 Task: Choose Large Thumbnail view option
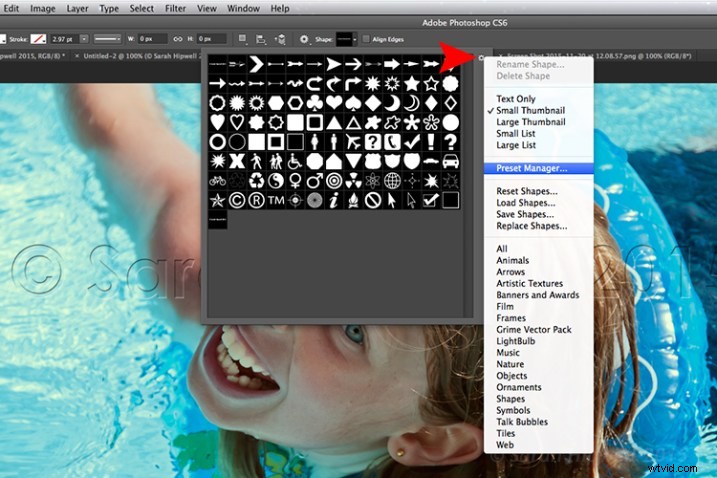pyautogui.click(x=530, y=122)
